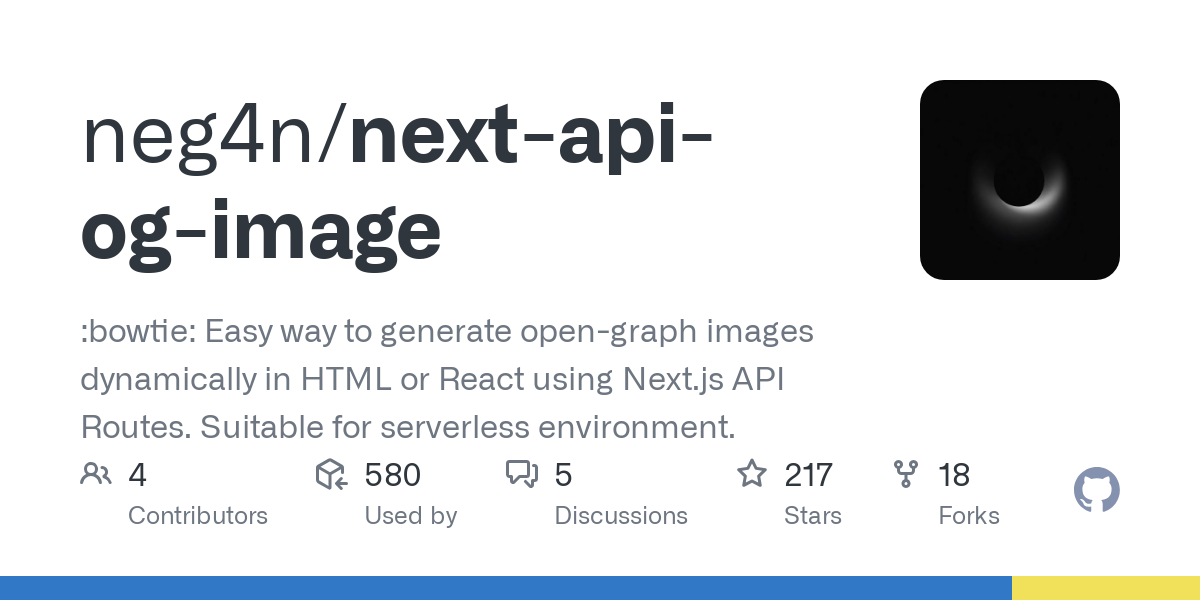Click the 18 Forks counter
Image resolution: width=1200 pixels, height=600 pixels.
click(954, 475)
